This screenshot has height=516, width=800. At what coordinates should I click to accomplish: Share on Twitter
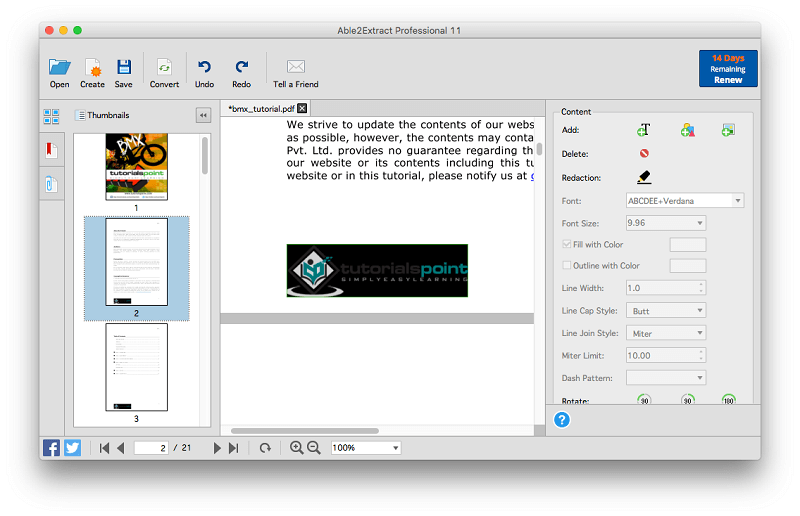point(72,448)
